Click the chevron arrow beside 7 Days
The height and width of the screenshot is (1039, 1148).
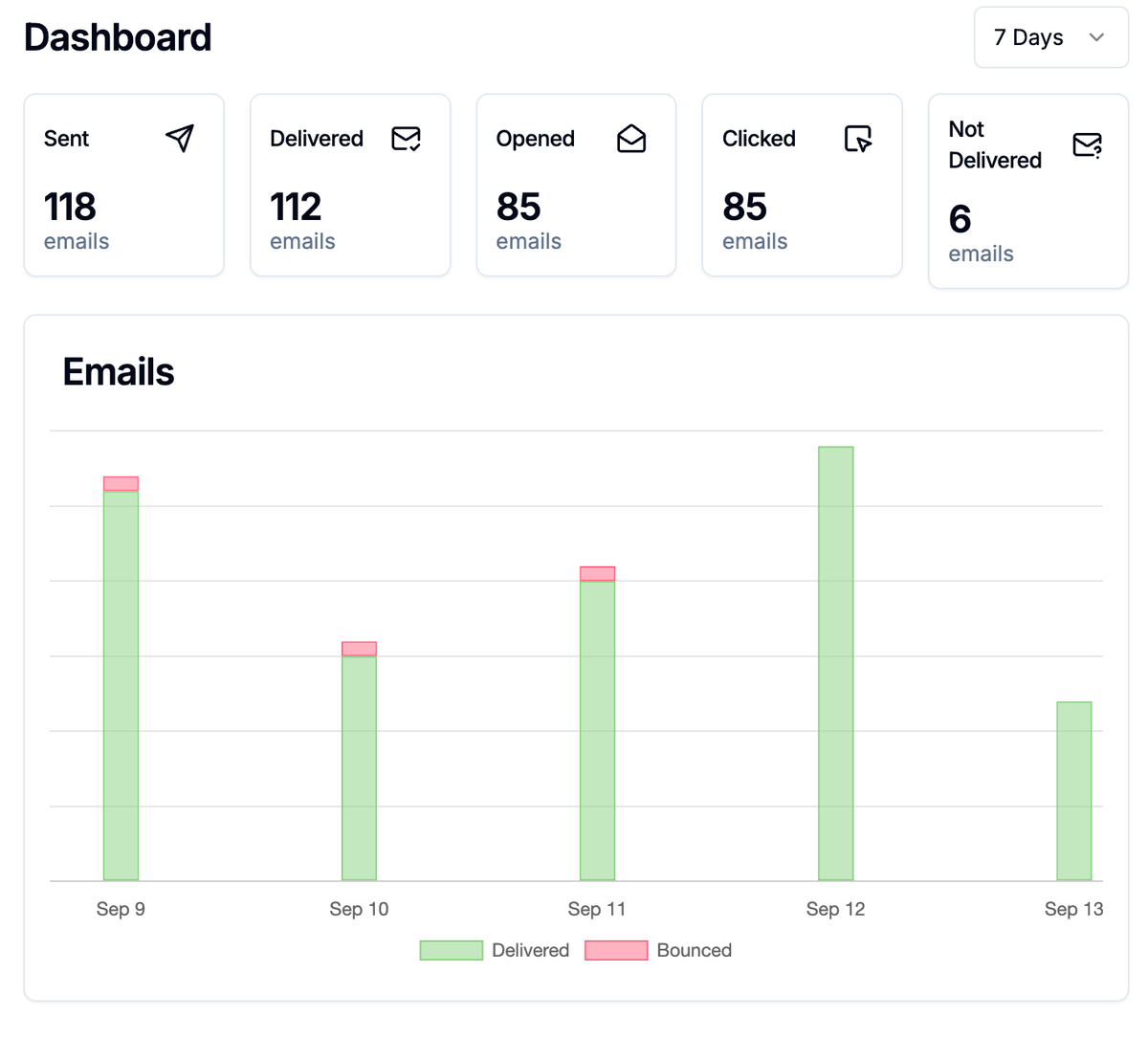(x=1096, y=37)
